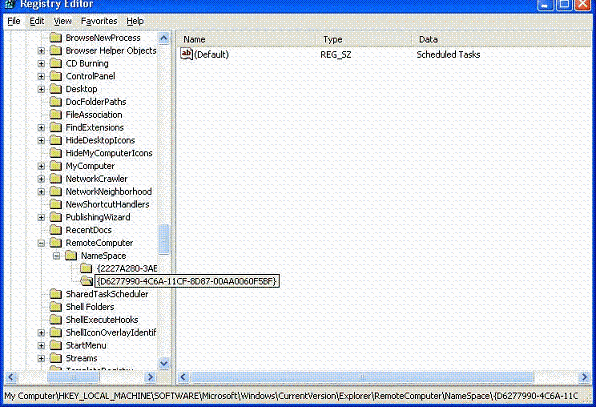Click the MyComputer folder icon

coord(56,166)
